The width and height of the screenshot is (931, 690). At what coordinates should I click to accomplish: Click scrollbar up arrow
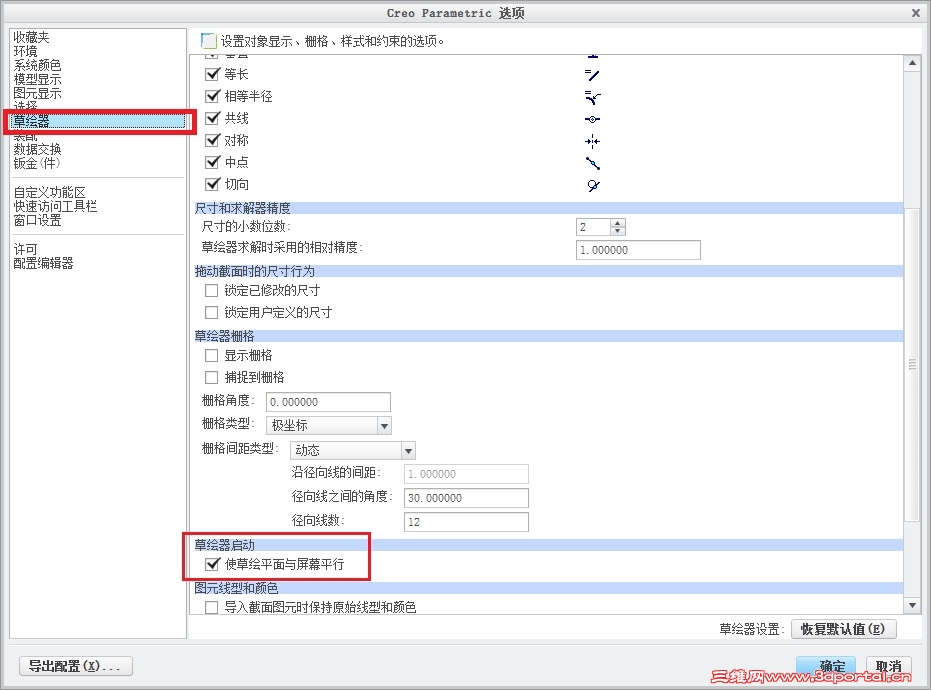tap(912, 63)
